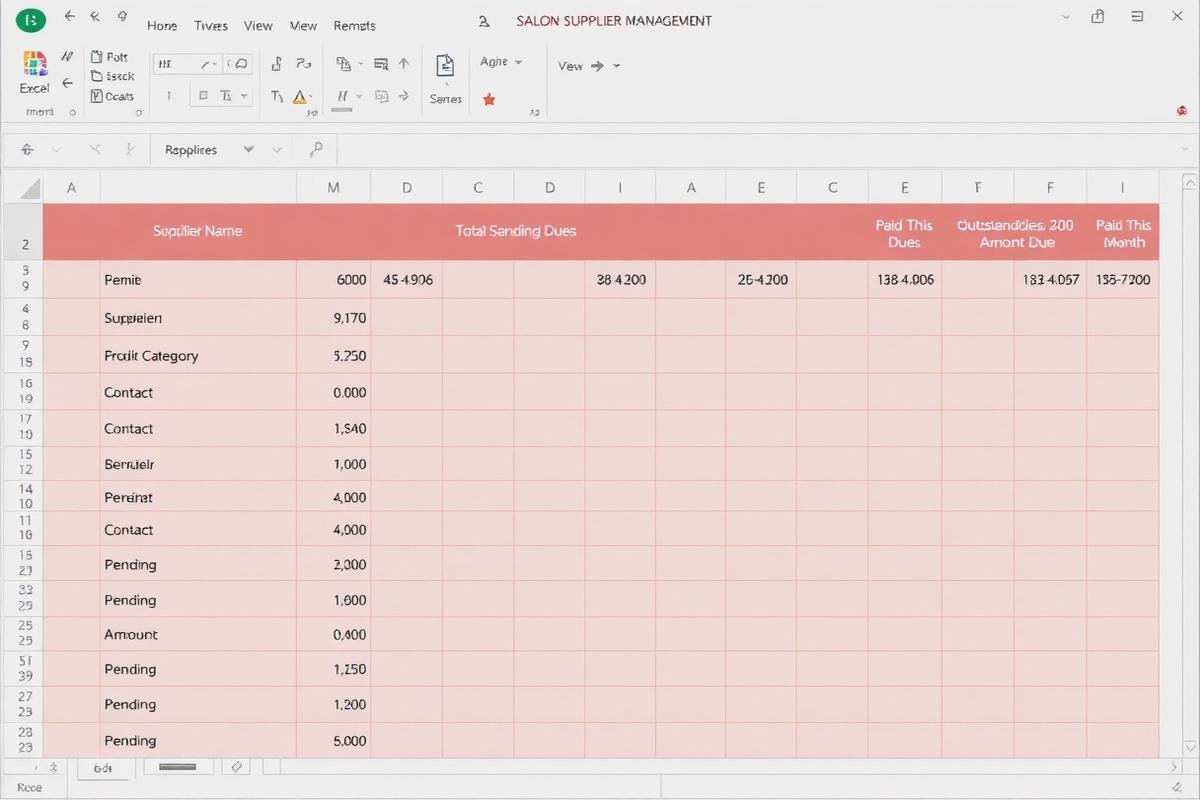Click the magnifier icon beside name box
The width and height of the screenshot is (1200, 800).
[316, 149]
